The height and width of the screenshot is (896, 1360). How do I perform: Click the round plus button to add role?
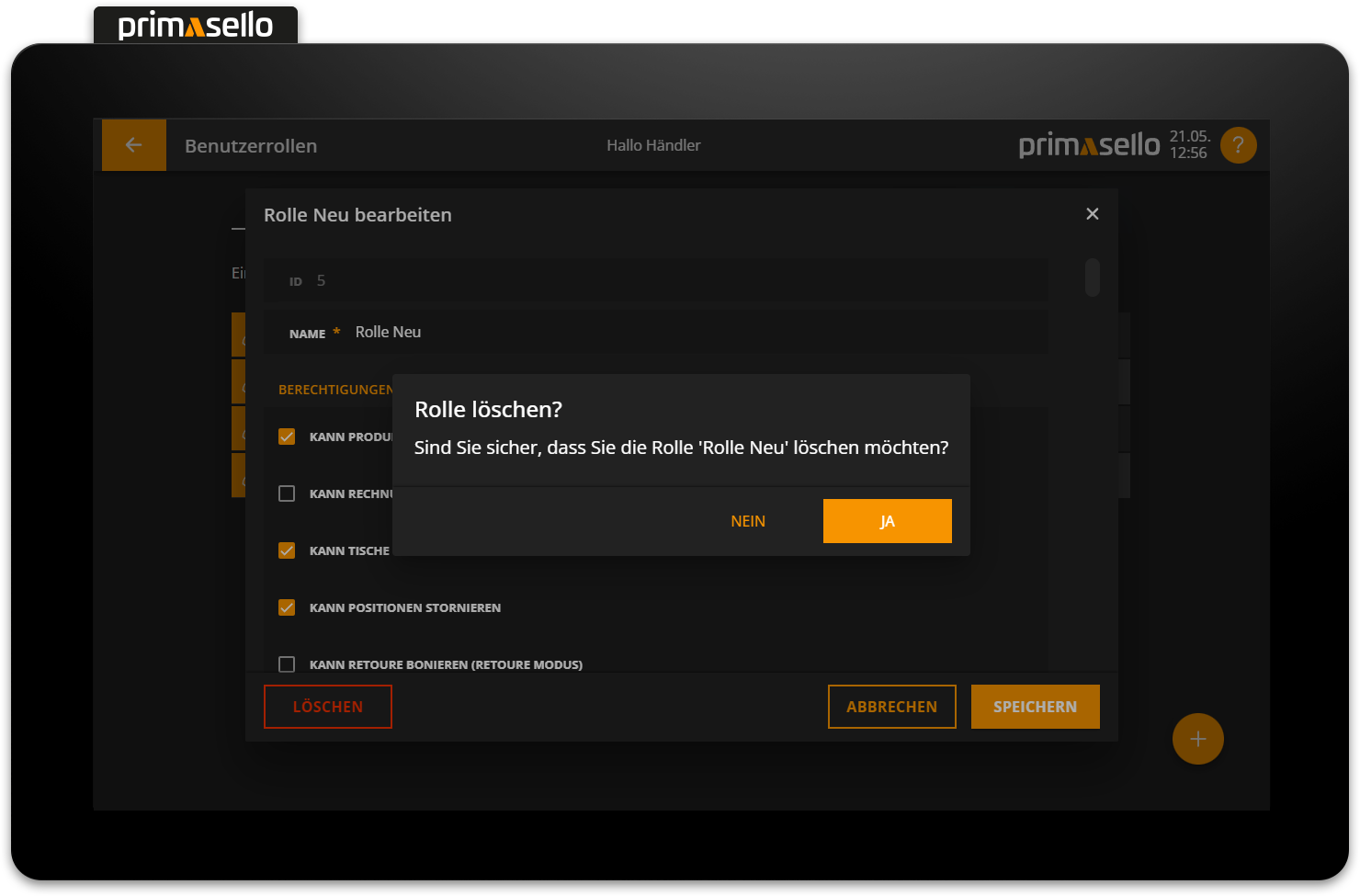(x=1197, y=739)
